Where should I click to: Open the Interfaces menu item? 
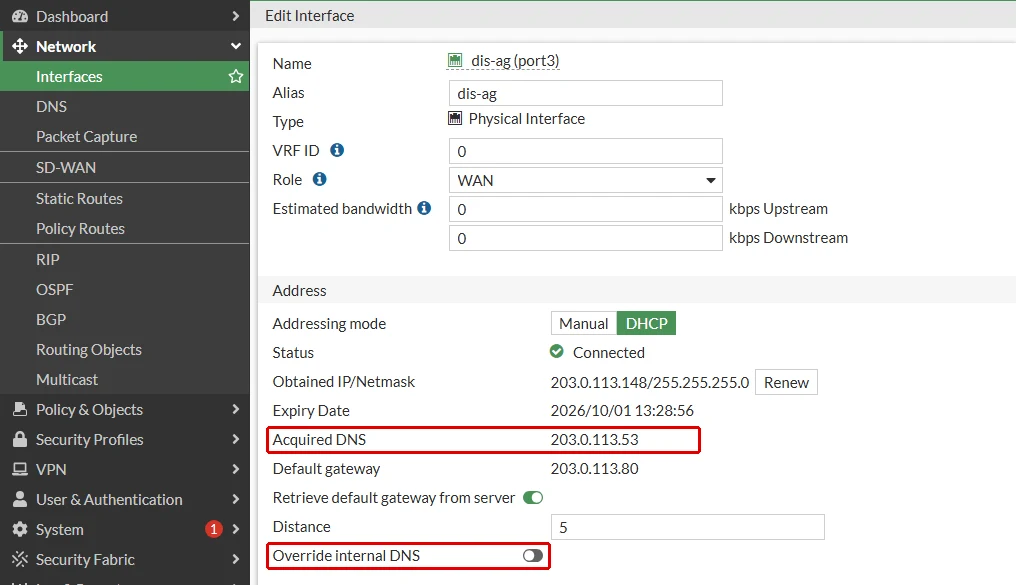point(124,76)
